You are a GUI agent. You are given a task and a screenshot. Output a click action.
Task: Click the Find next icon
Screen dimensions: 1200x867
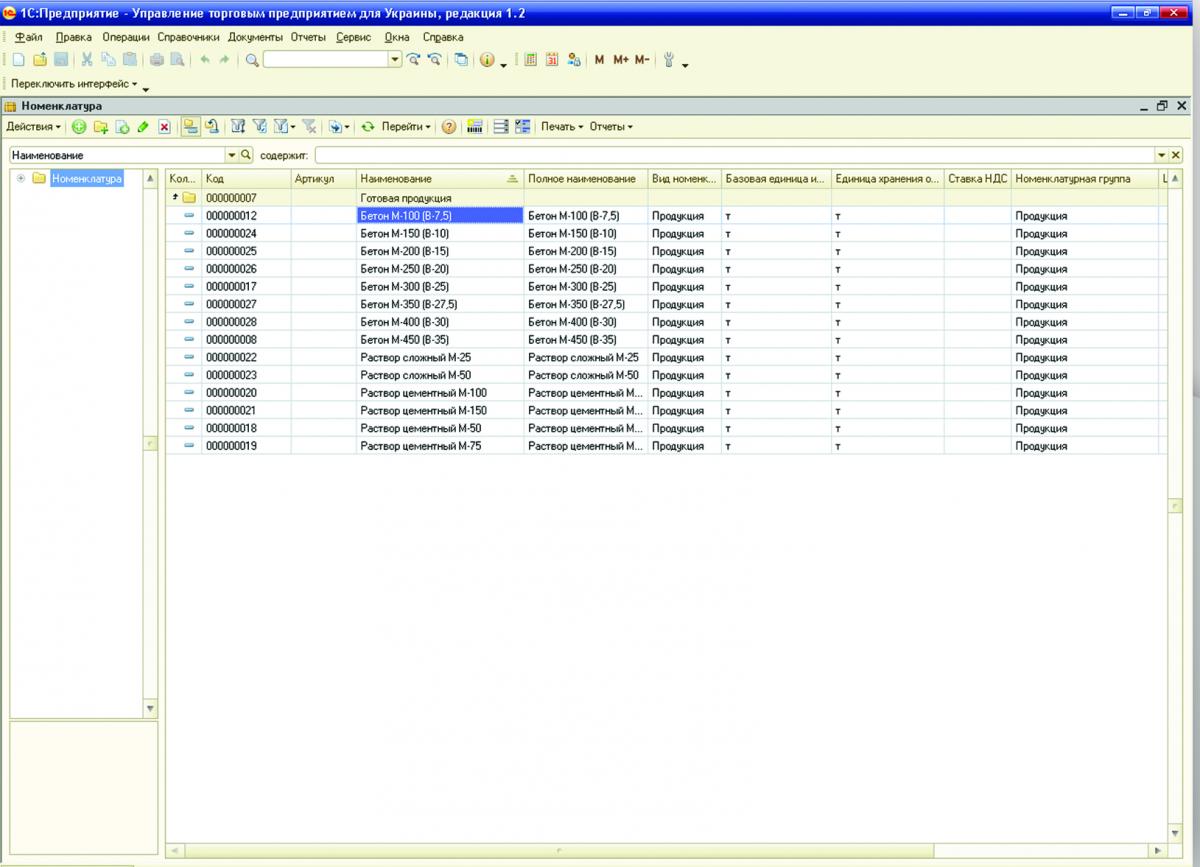pyautogui.click(x=413, y=60)
